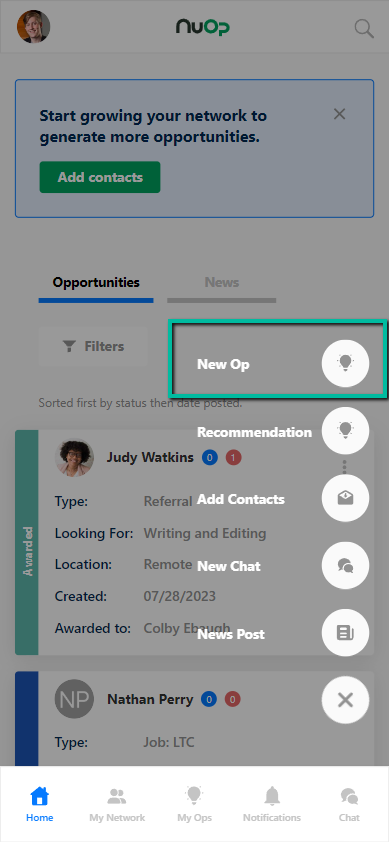Open Notifications bell in bottom bar
This screenshot has width=389, height=842.
(272, 804)
